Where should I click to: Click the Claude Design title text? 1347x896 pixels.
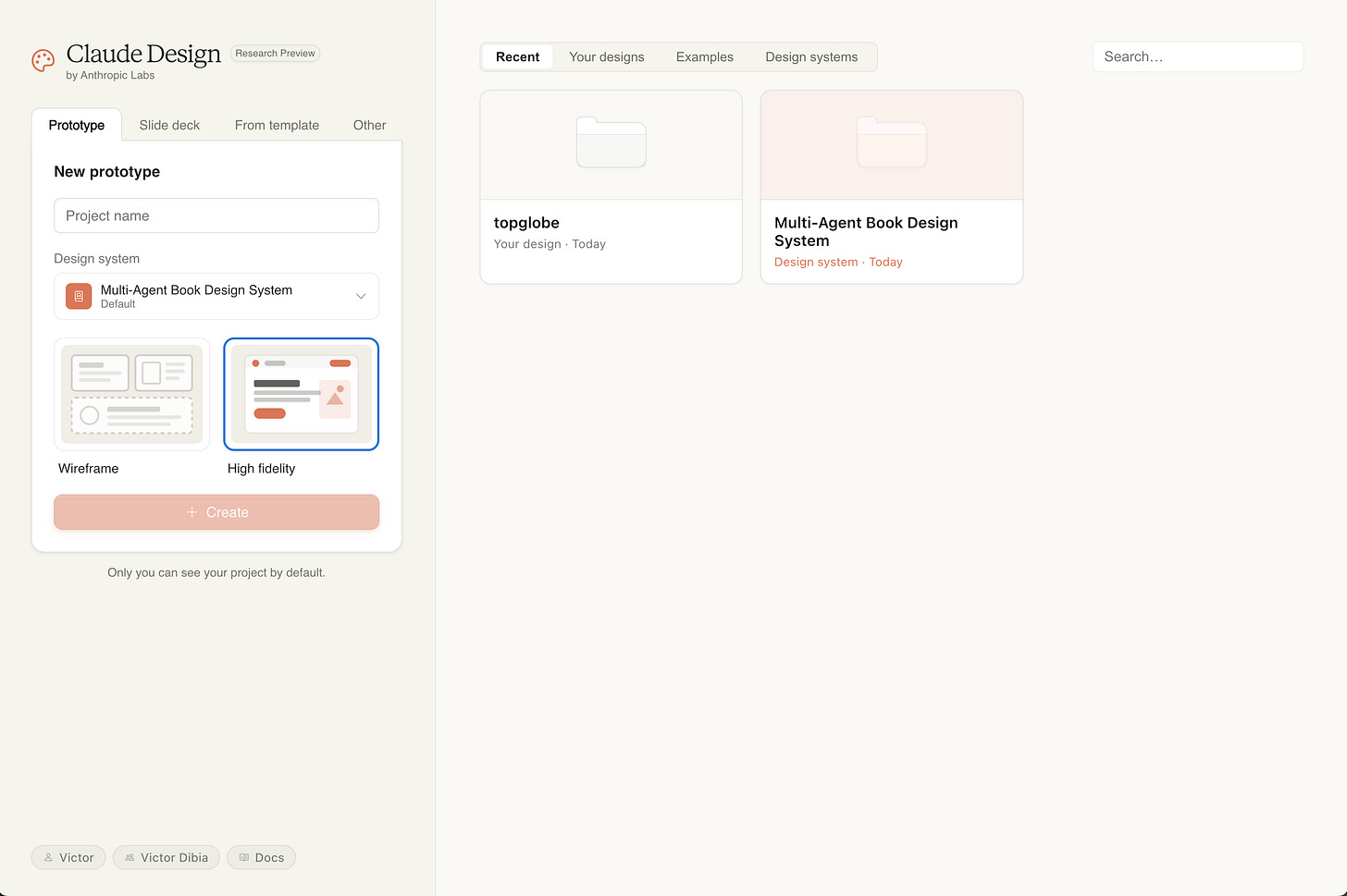[x=143, y=55]
